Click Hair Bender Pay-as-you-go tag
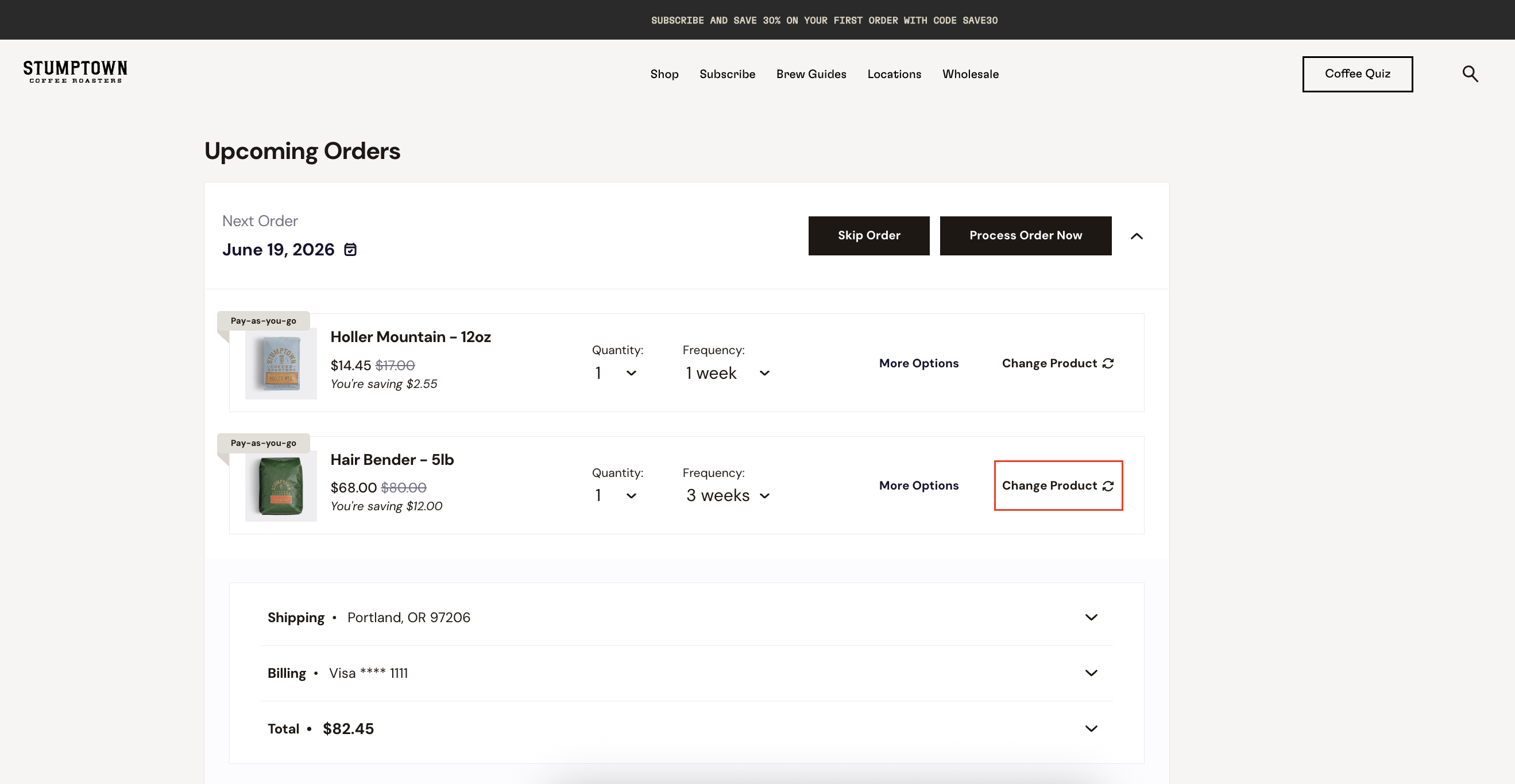 point(263,443)
